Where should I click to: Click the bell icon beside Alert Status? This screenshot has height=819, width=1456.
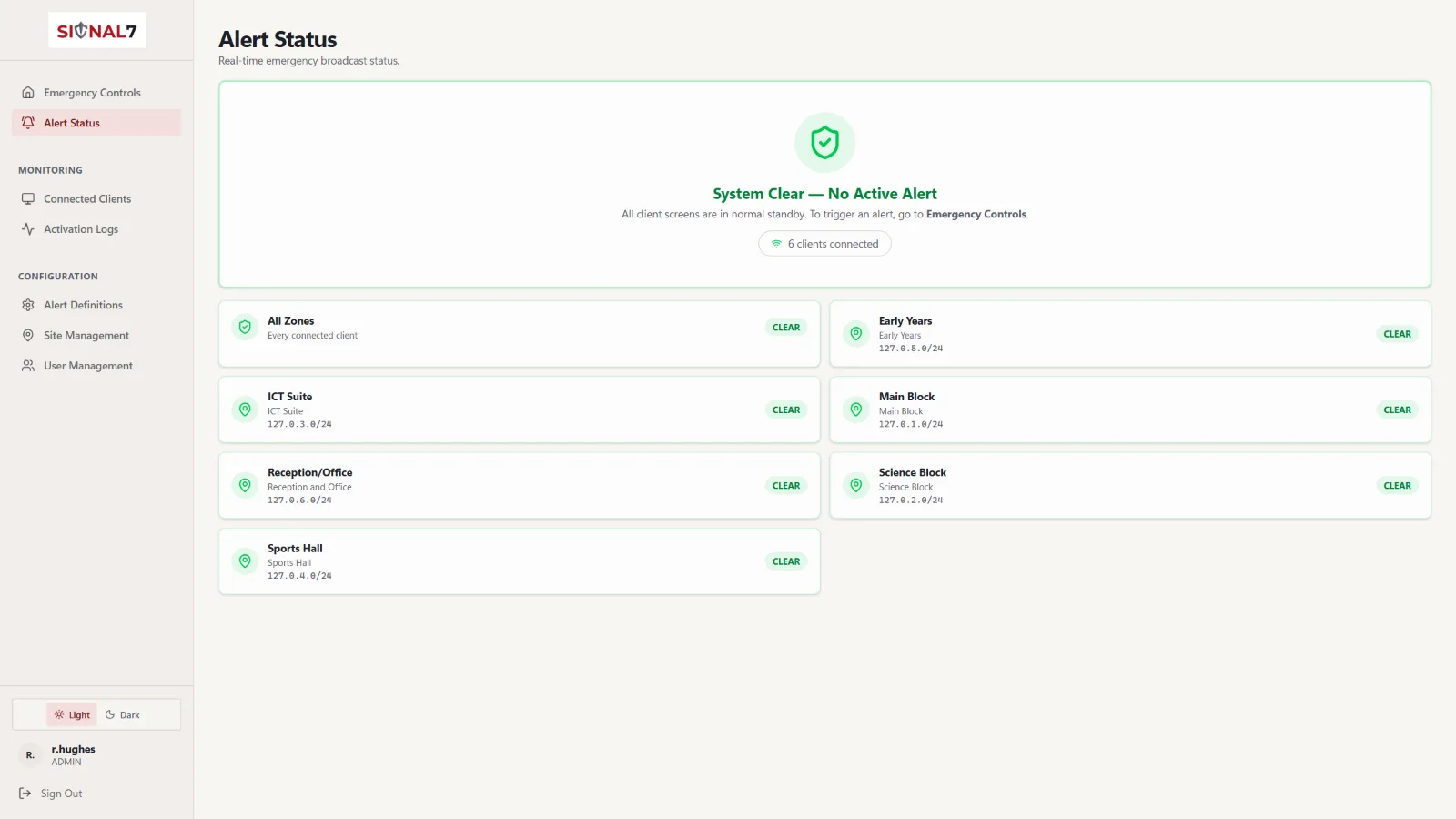tap(28, 123)
